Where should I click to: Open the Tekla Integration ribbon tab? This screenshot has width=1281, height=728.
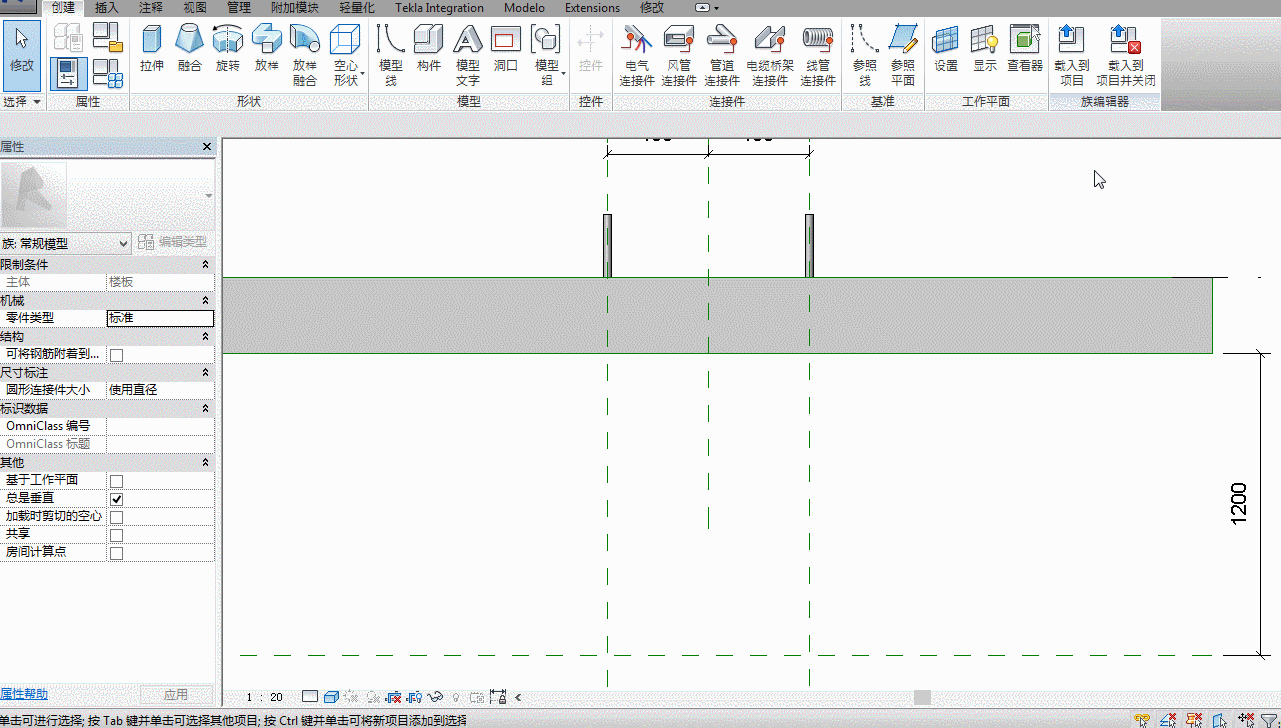coord(439,8)
